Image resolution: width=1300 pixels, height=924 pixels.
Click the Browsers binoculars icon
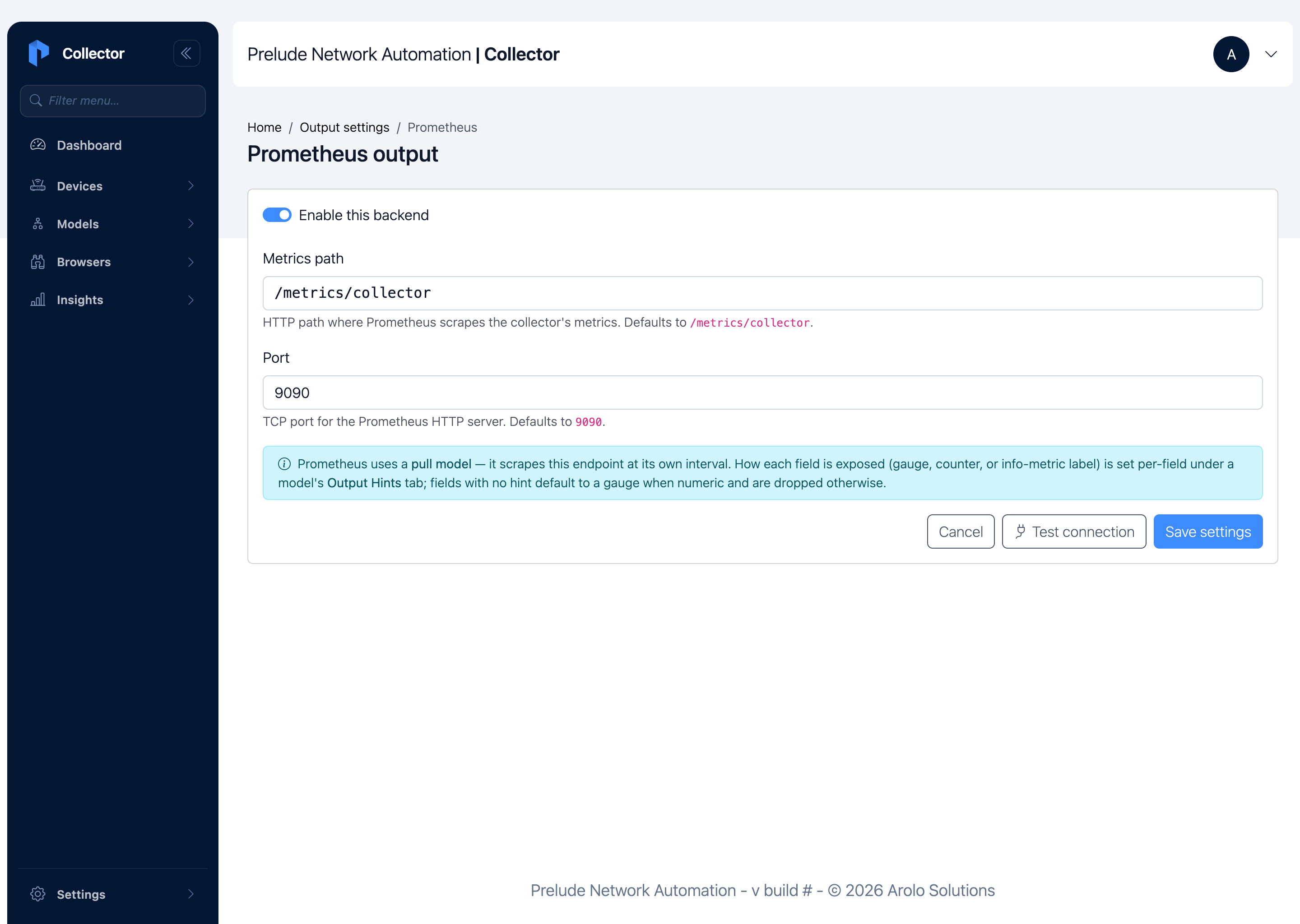coord(37,262)
